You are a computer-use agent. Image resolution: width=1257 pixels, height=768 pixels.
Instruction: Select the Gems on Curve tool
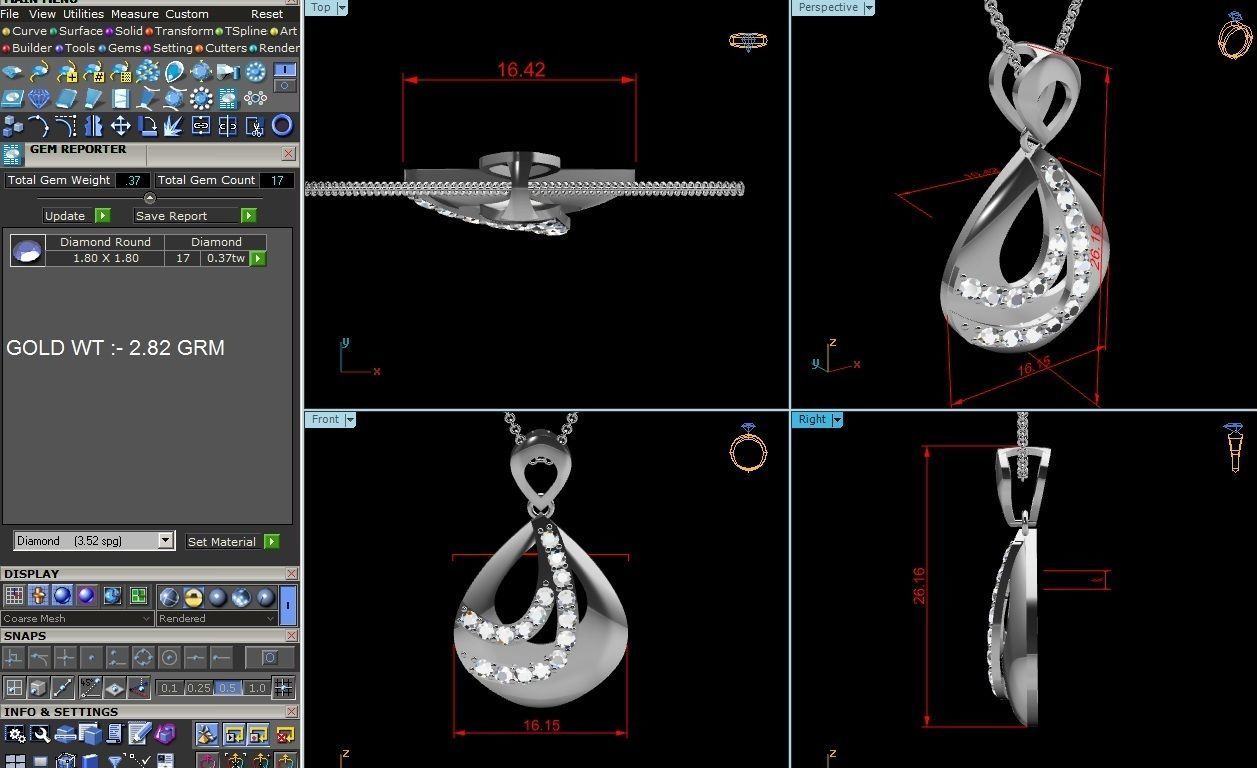pyautogui.click(x=39, y=72)
